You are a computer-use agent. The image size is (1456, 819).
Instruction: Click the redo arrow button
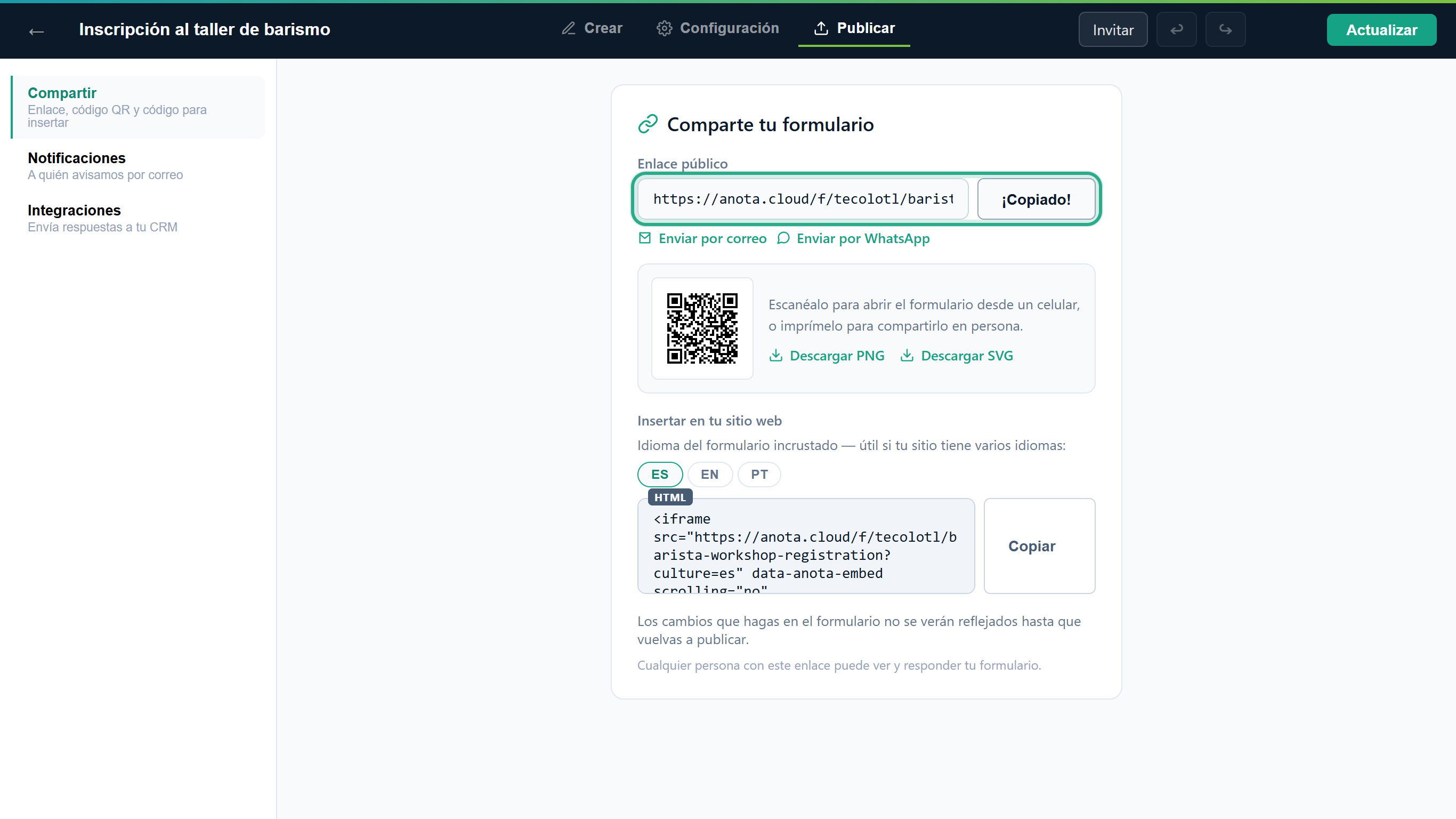click(1225, 29)
